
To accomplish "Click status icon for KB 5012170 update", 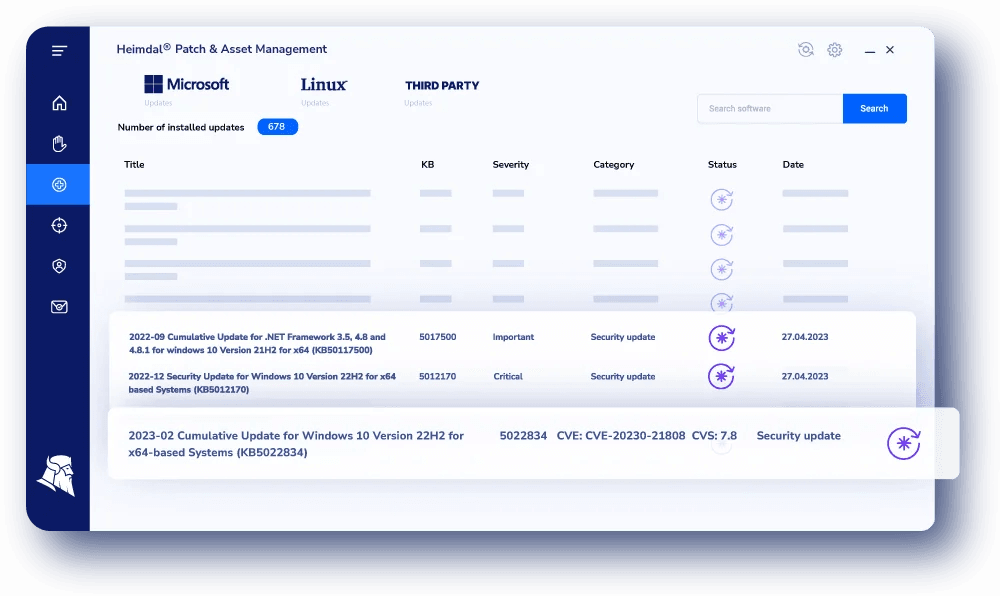I will tap(721, 377).
